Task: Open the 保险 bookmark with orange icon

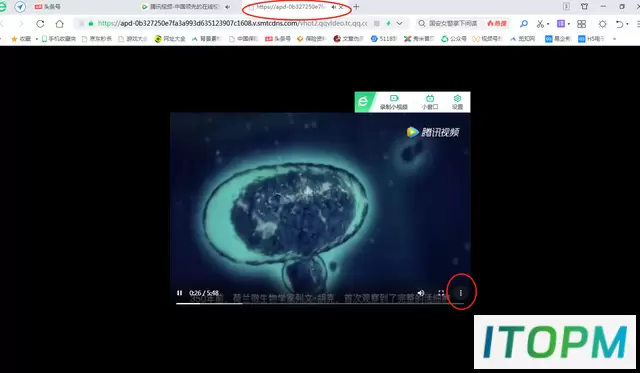Action: (x=312, y=39)
